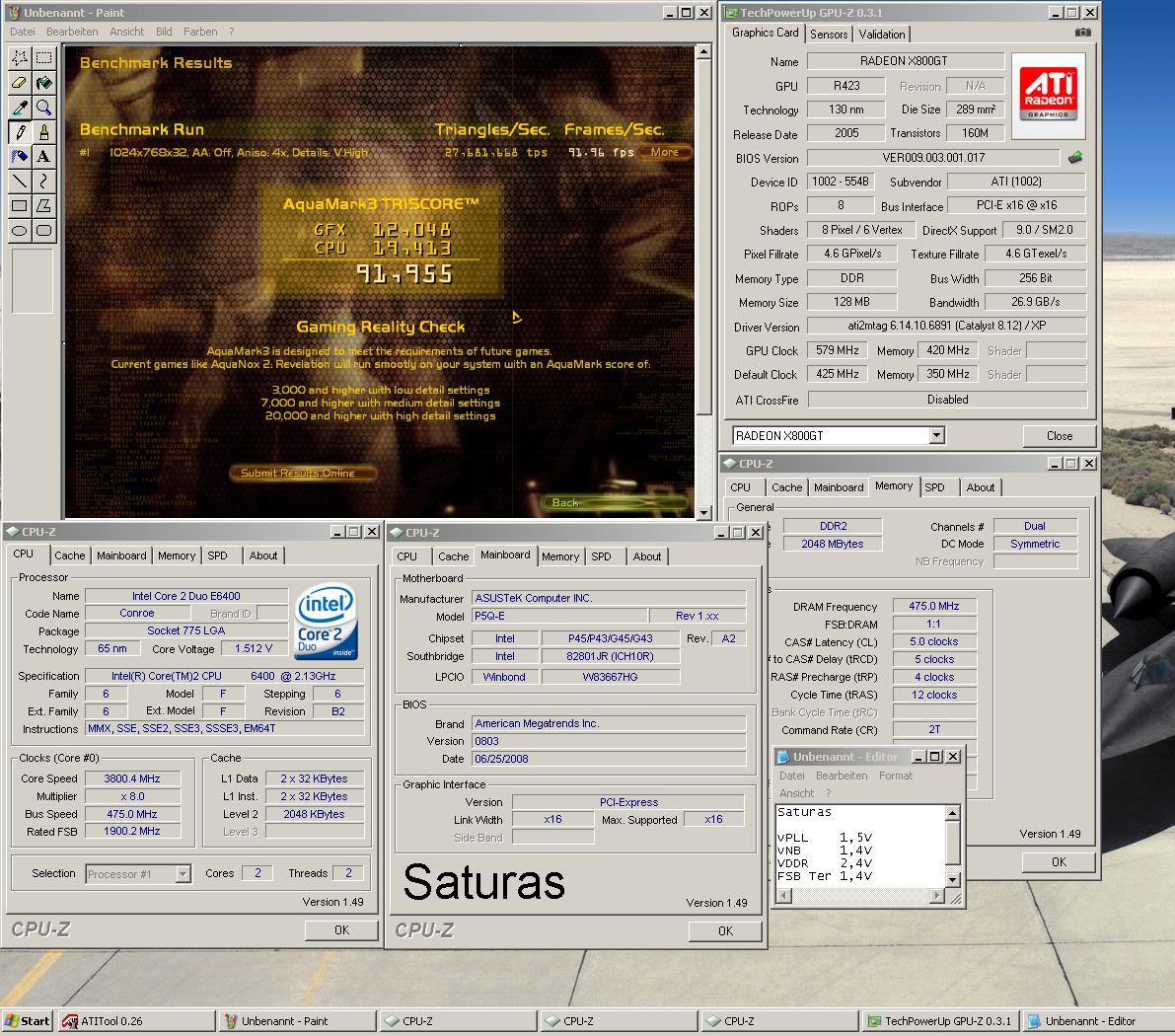The image size is (1175, 1036).
Task: Click inside the Editor text area
Action: [x=860, y=846]
